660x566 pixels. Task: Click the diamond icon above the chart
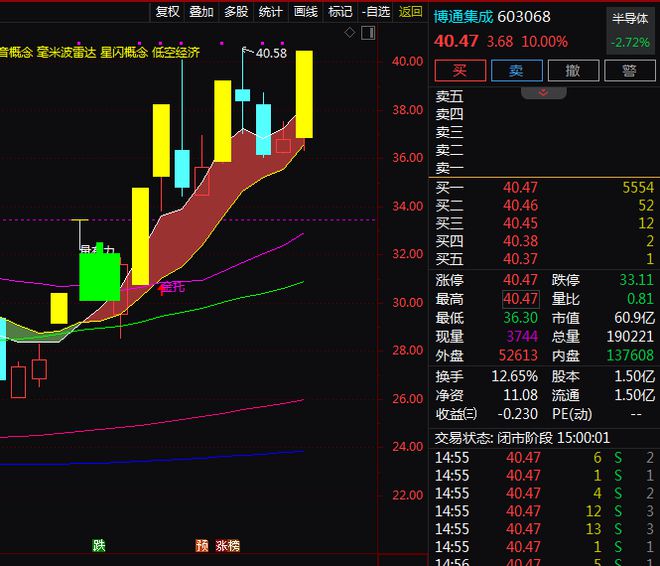tap(350, 32)
